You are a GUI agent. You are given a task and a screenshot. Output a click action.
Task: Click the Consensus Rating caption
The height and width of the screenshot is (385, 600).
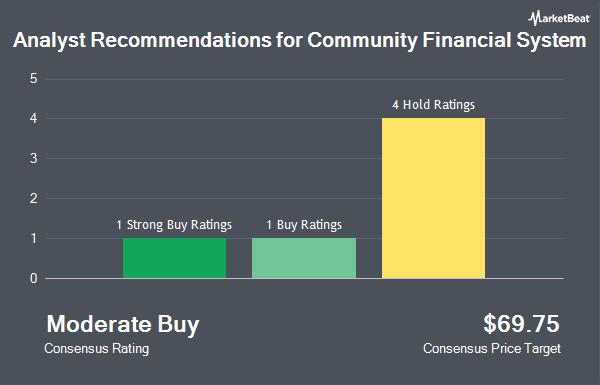[x=96, y=349]
